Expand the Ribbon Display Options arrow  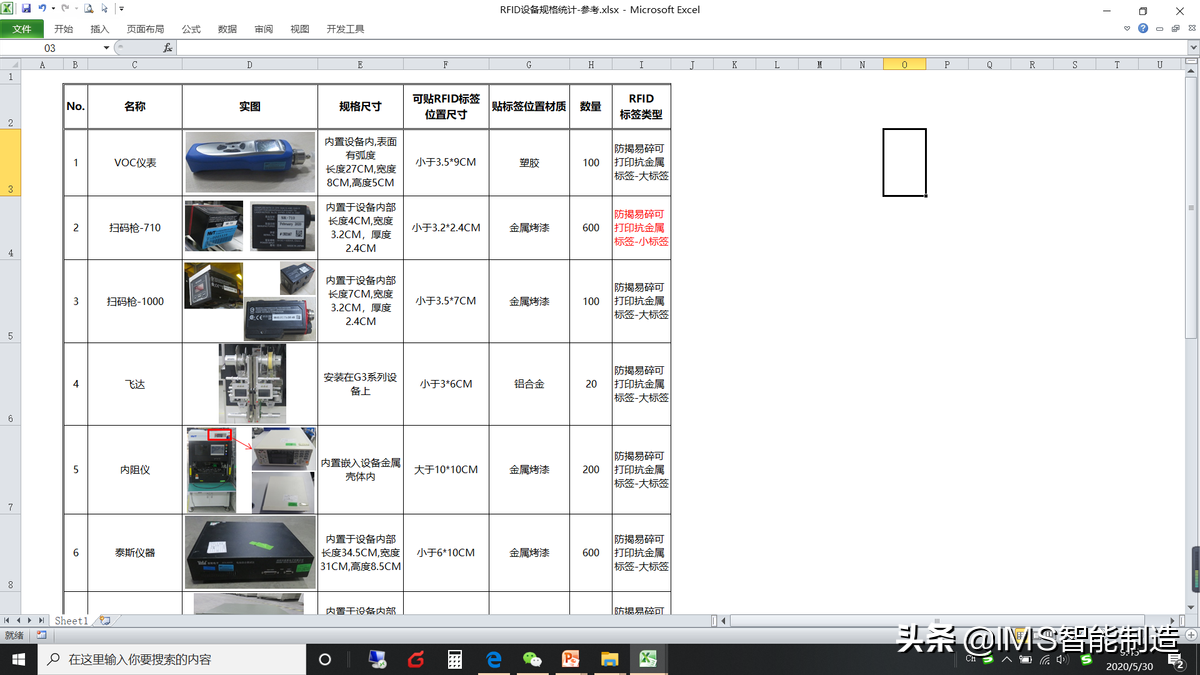pyautogui.click(x=1126, y=29)
